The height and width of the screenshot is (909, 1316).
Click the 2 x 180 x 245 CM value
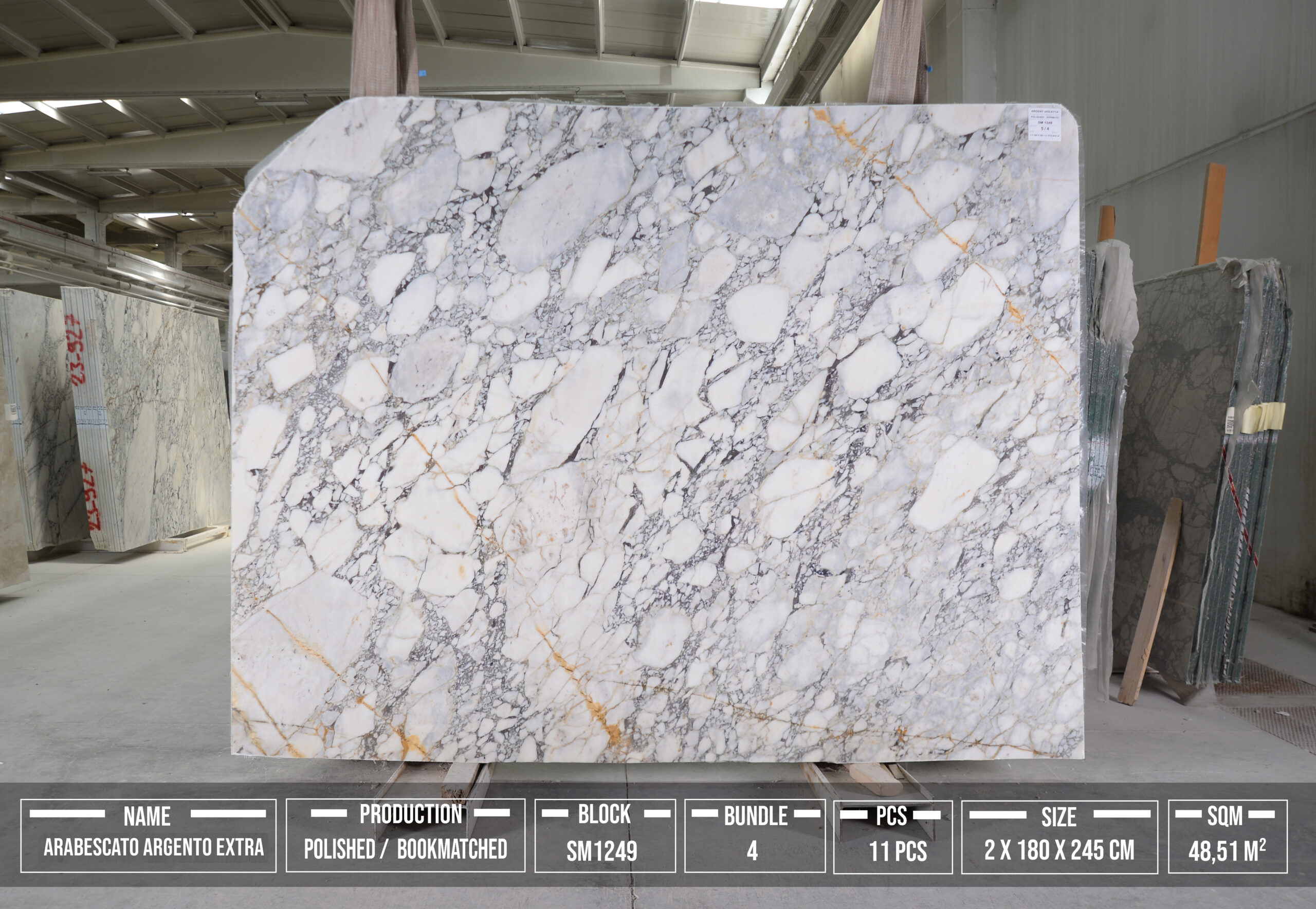[1059, 850]
